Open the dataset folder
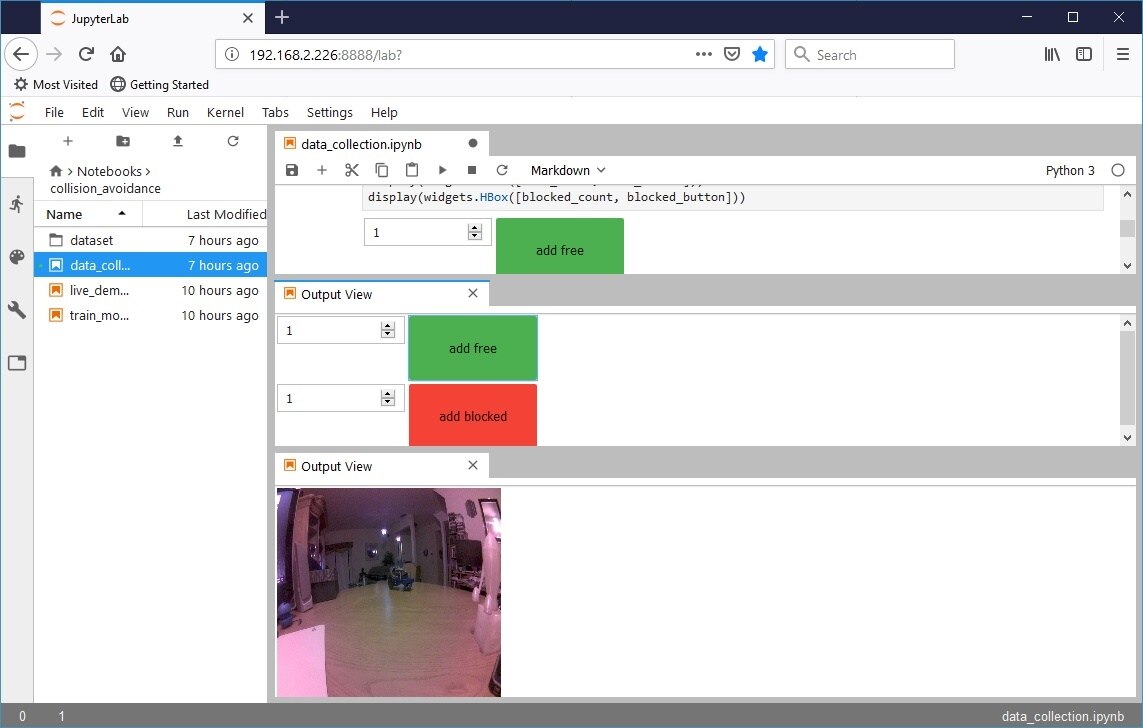The image size is (1143, 728). click(91, 240)
